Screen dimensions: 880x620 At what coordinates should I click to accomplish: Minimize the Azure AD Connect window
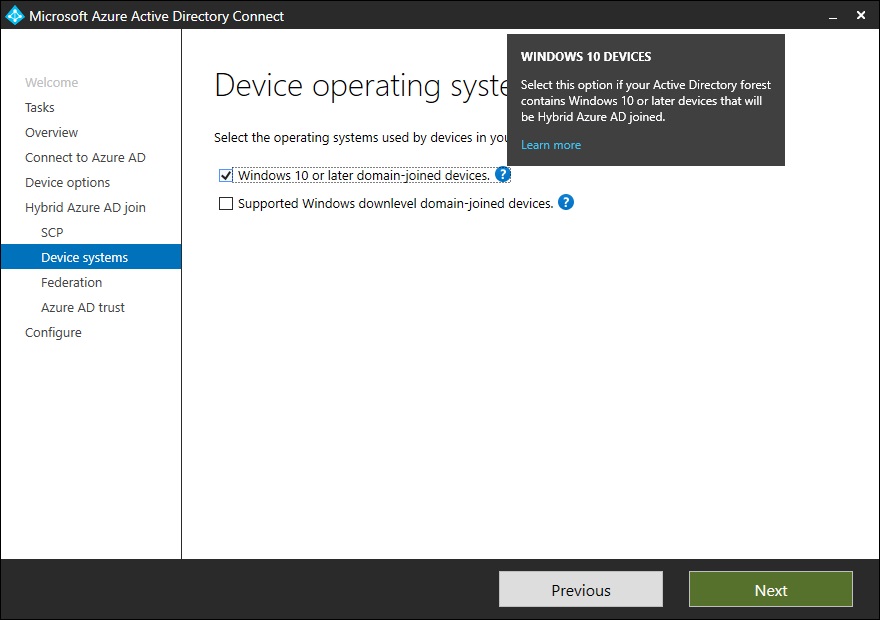[833, 16]
